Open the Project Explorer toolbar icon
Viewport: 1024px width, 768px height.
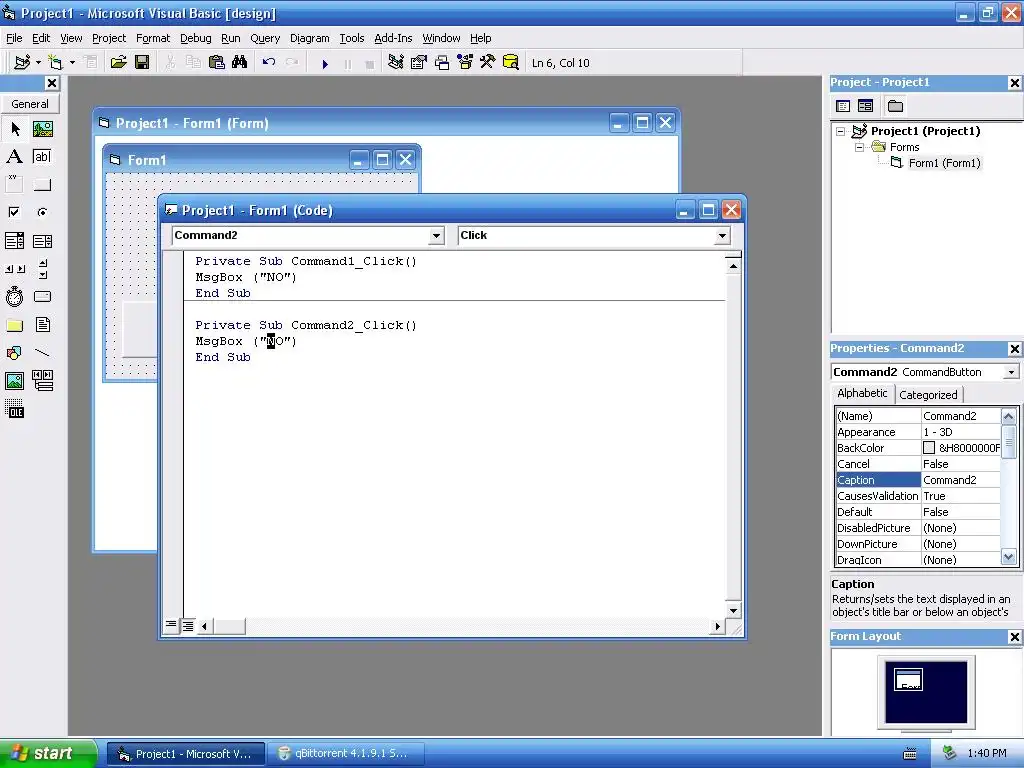[x=395, y=63]
